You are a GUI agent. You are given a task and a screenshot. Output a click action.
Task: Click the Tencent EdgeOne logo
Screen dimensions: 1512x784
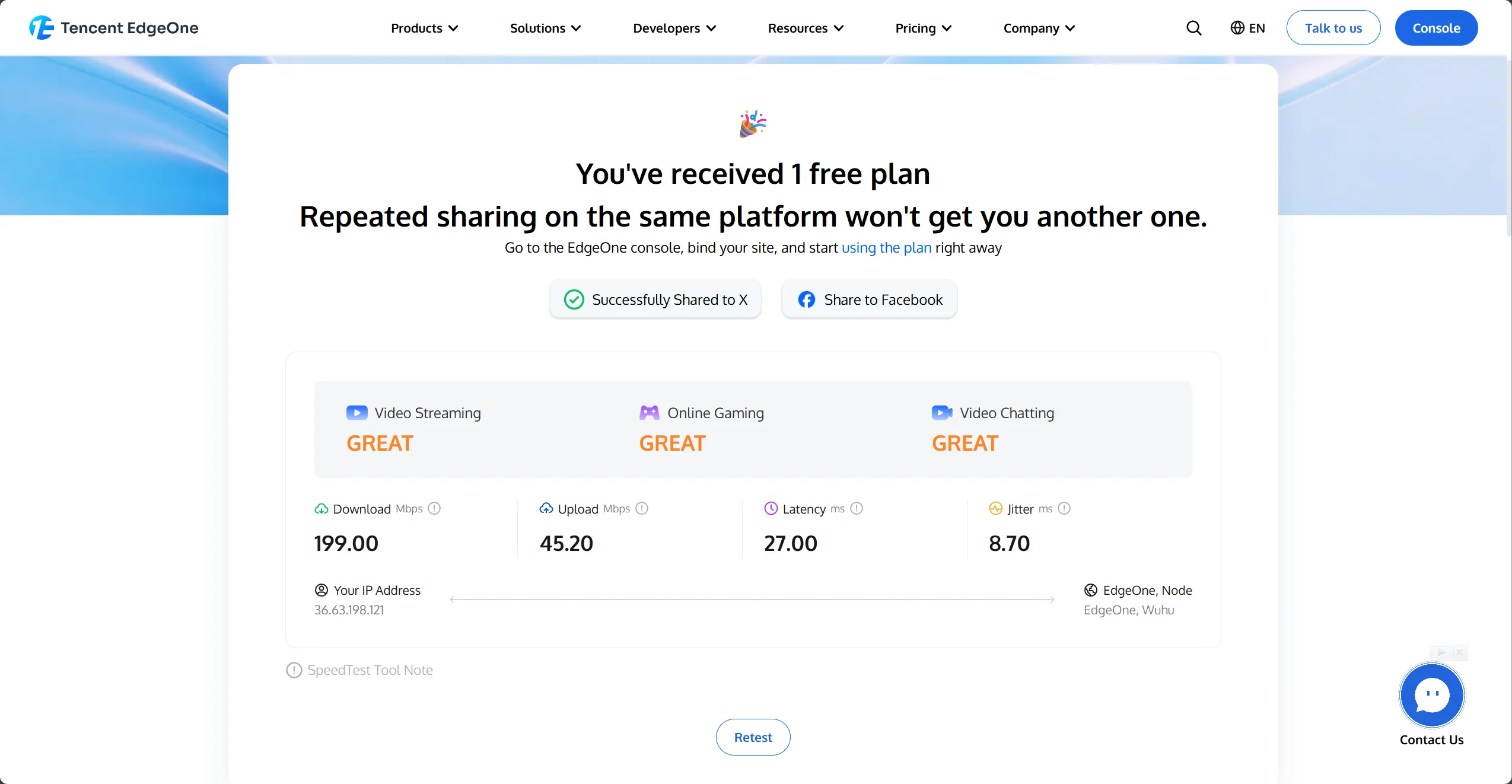click(x=114, y=28)
